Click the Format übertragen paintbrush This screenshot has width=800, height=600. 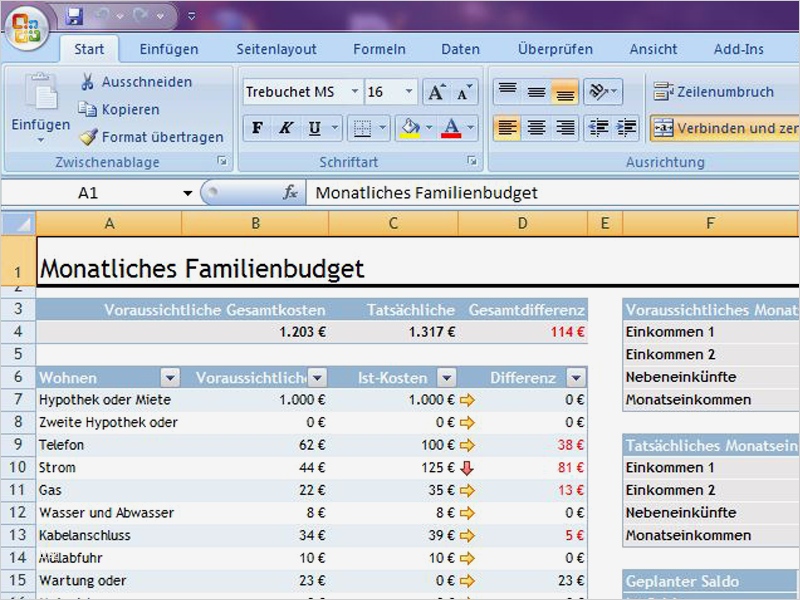[87, 137]
